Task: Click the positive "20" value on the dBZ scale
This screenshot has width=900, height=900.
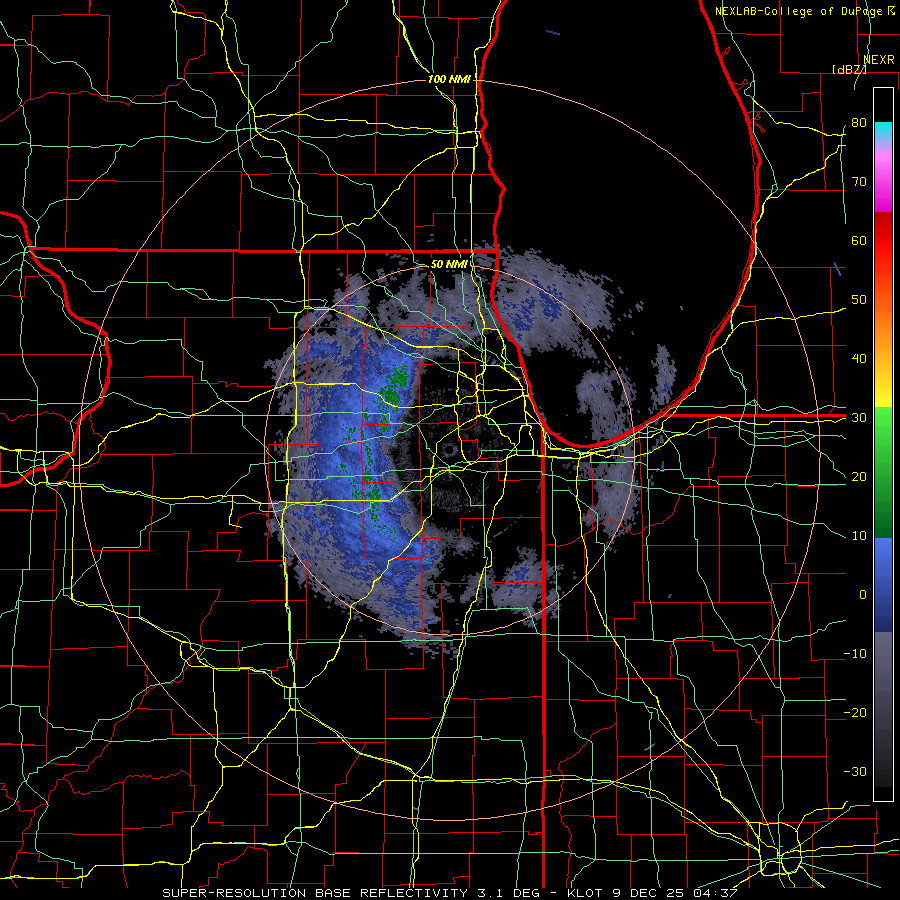Action: pos(859,476)
